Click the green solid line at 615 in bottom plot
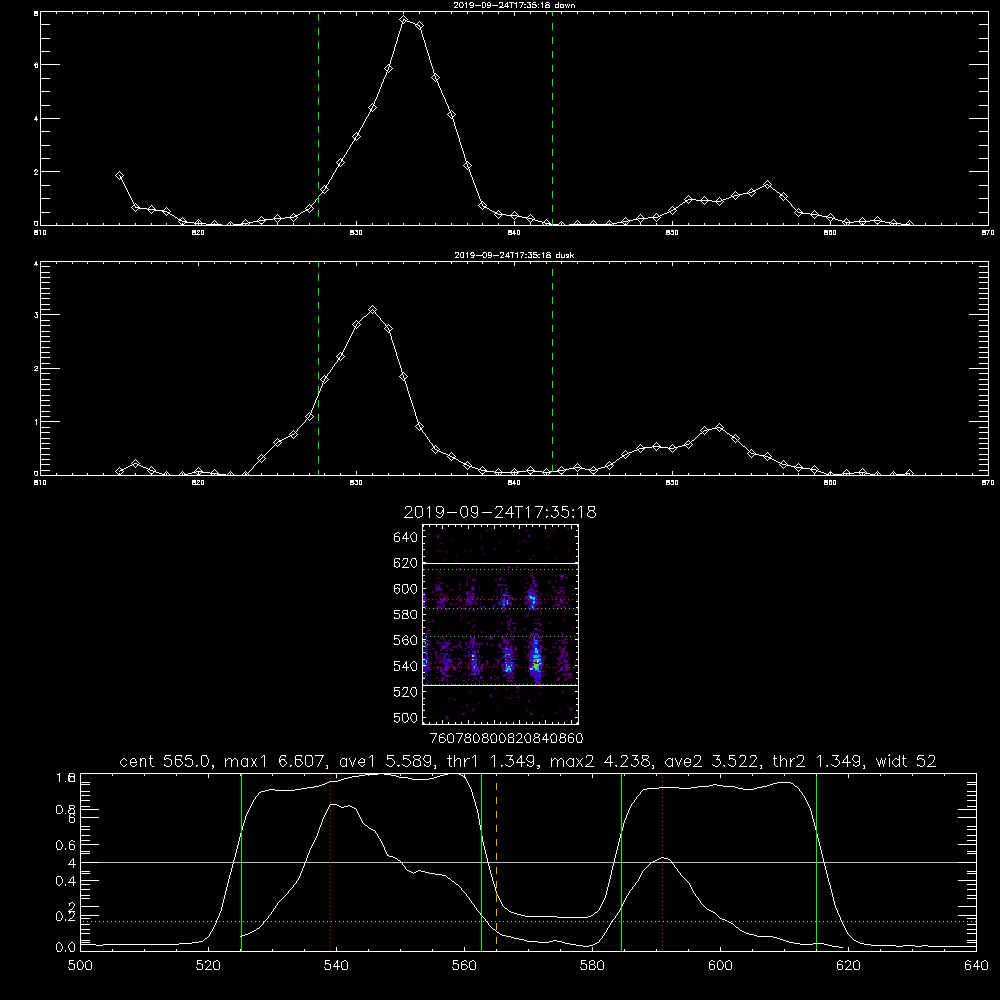Screen dimensions: 1000x1000 816,862
